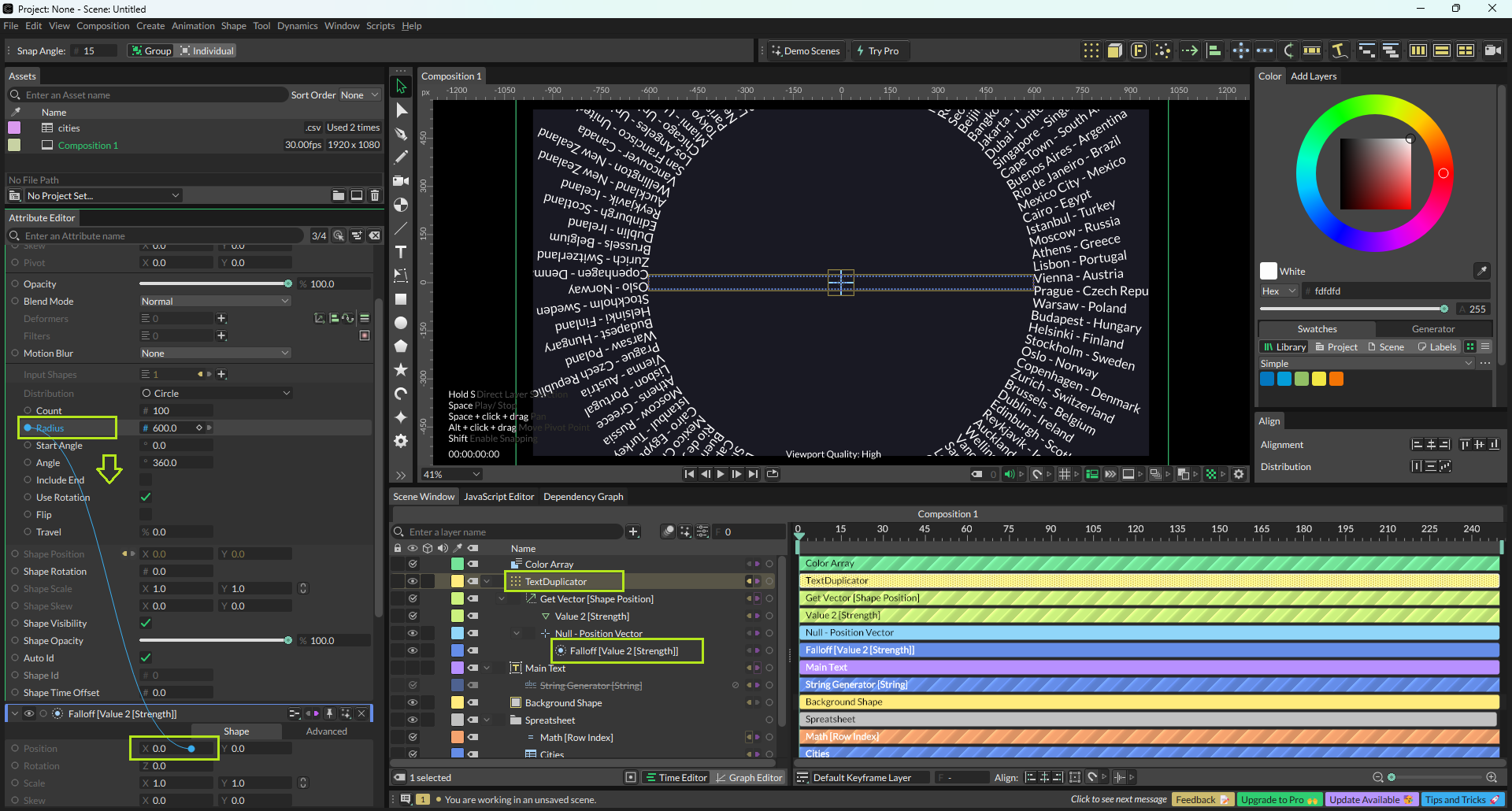This screenshot has width=1512, height=811.
Task: Select the orange swatch in Simple palette
Action: (1336, 380)
